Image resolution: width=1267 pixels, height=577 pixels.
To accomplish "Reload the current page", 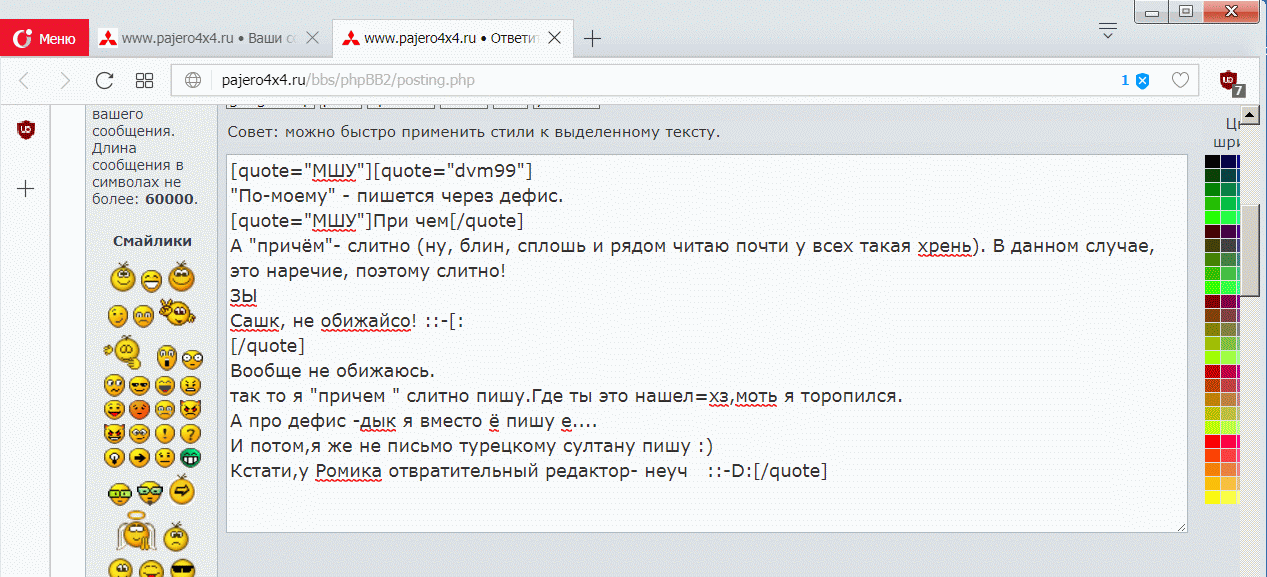I will pyautogui.click(x=104, y=80).
